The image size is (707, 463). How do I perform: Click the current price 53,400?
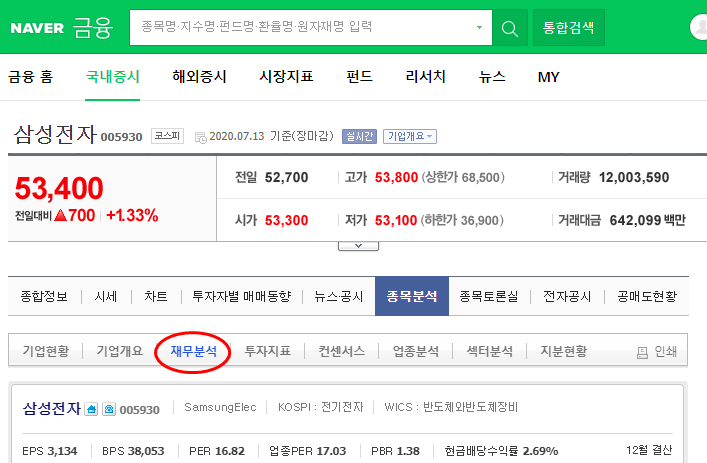pos(59,188)
